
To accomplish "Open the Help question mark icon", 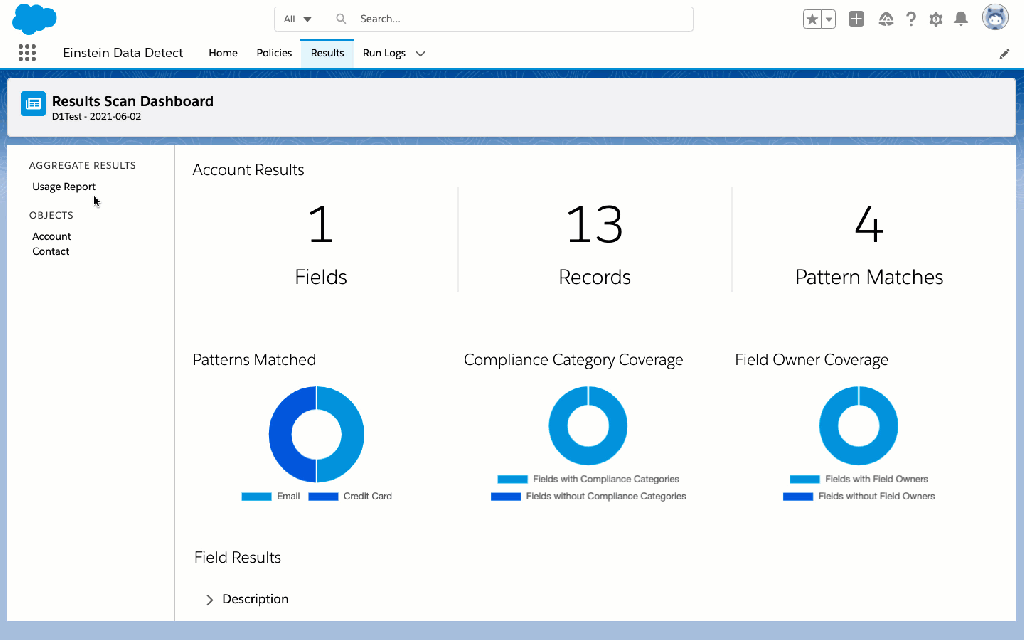I will point(911,19).
